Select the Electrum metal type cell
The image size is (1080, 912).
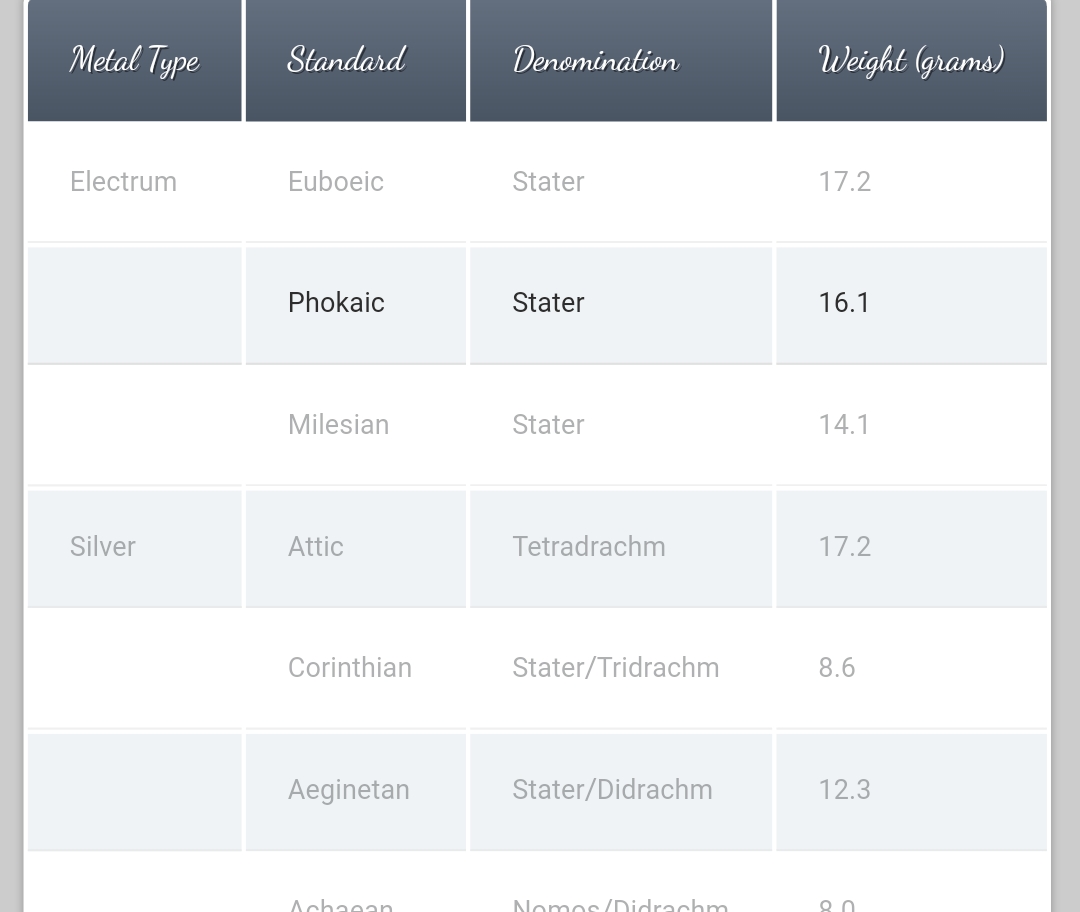click(135, 182)
